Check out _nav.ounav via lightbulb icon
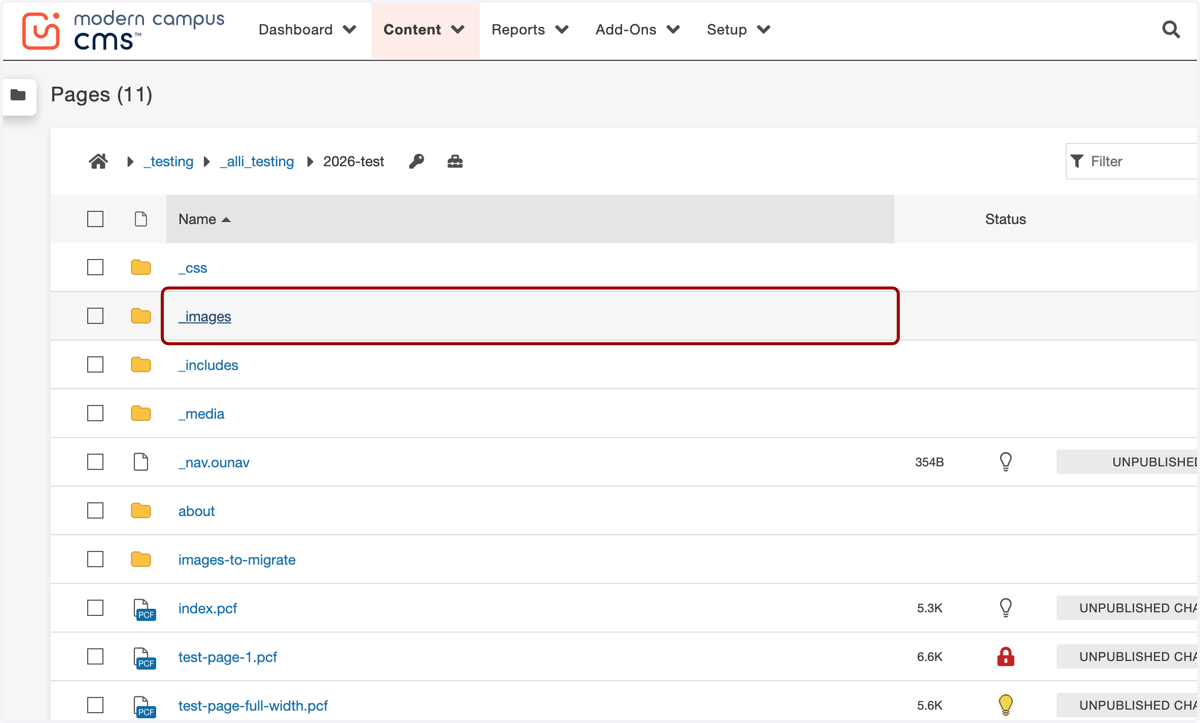Image resolution: width=1200 pixels, height=723 pixels. click(x=1006, y=462)
